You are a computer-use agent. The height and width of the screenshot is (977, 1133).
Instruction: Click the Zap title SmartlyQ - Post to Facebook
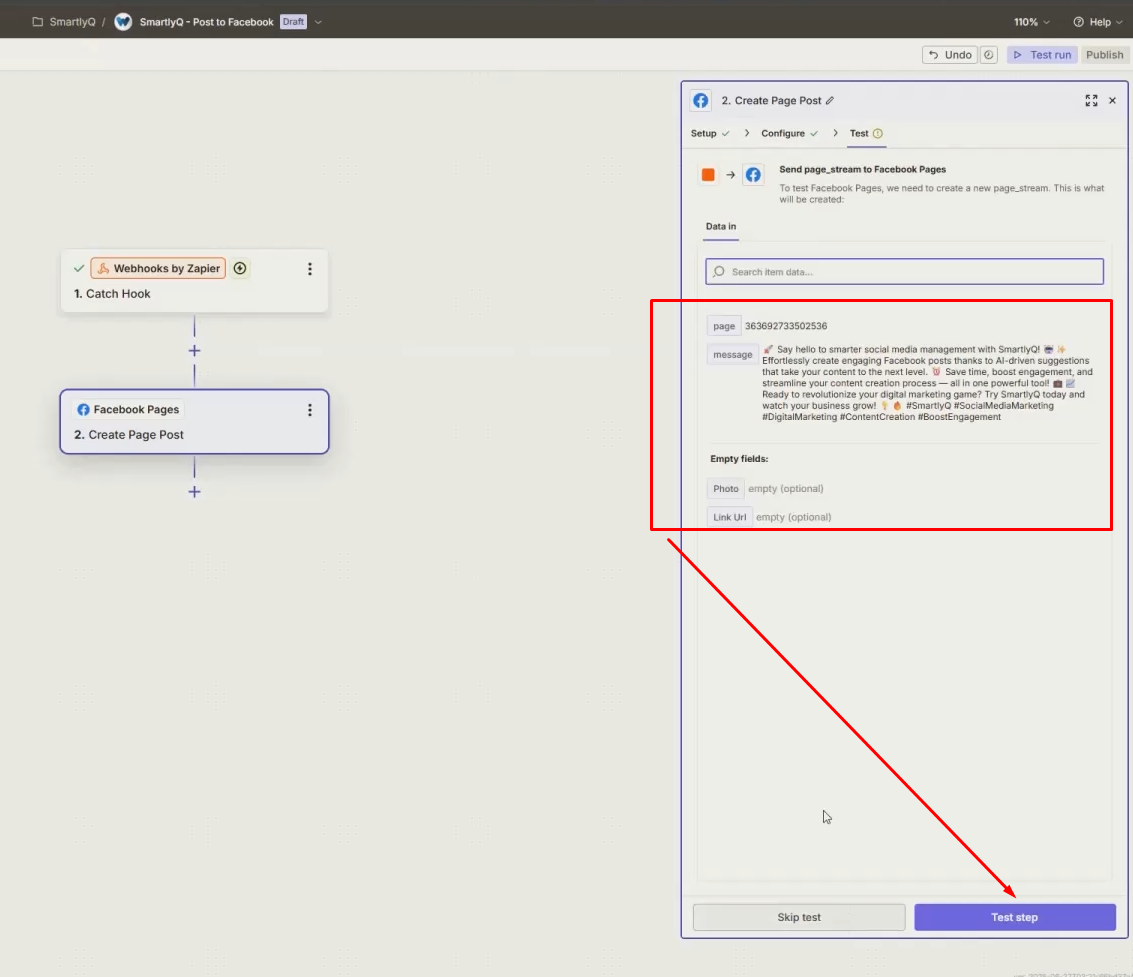(207, 22)
